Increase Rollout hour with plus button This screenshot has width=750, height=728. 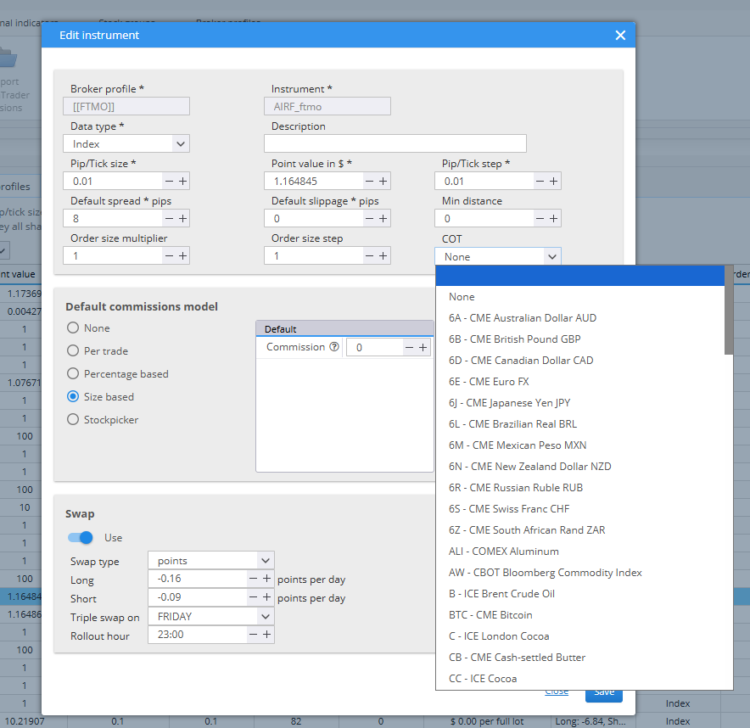coord(267,635)
